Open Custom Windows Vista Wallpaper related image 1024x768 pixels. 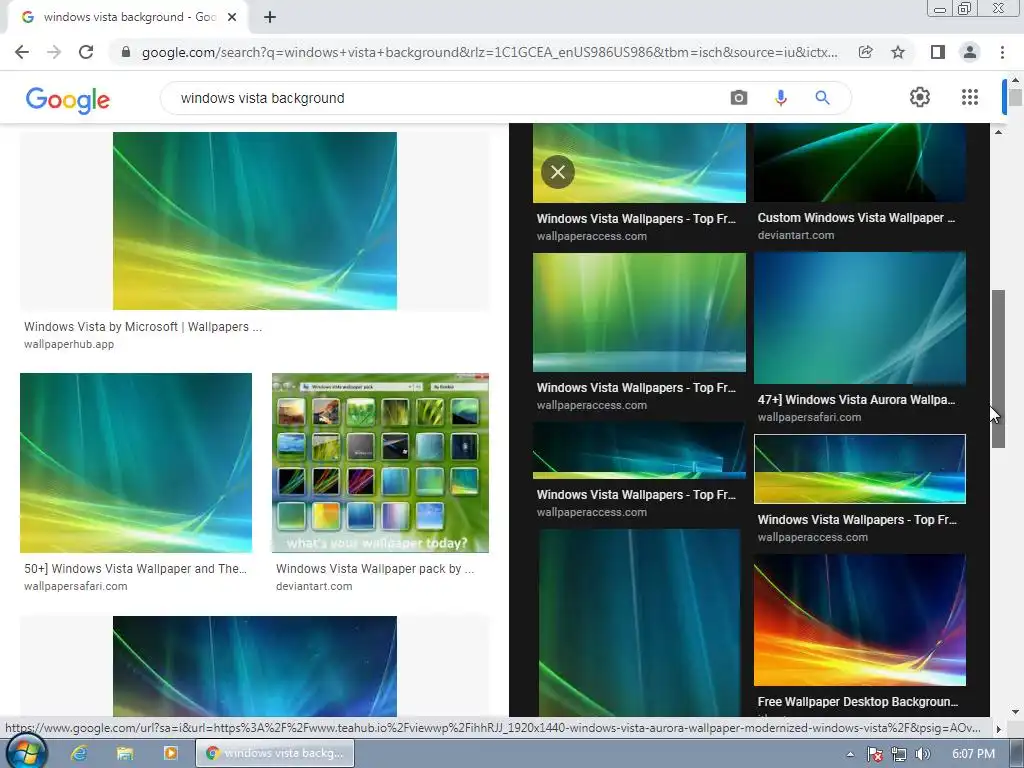click(859, 163)
